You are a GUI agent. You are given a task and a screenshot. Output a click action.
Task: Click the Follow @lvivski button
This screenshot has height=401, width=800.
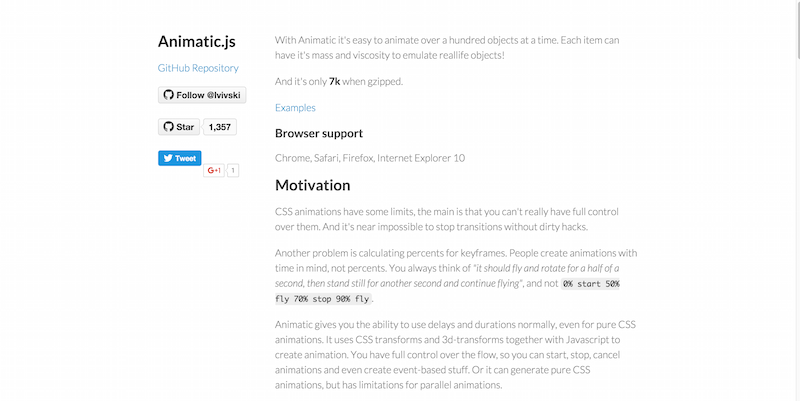click(x=199, y=95)
